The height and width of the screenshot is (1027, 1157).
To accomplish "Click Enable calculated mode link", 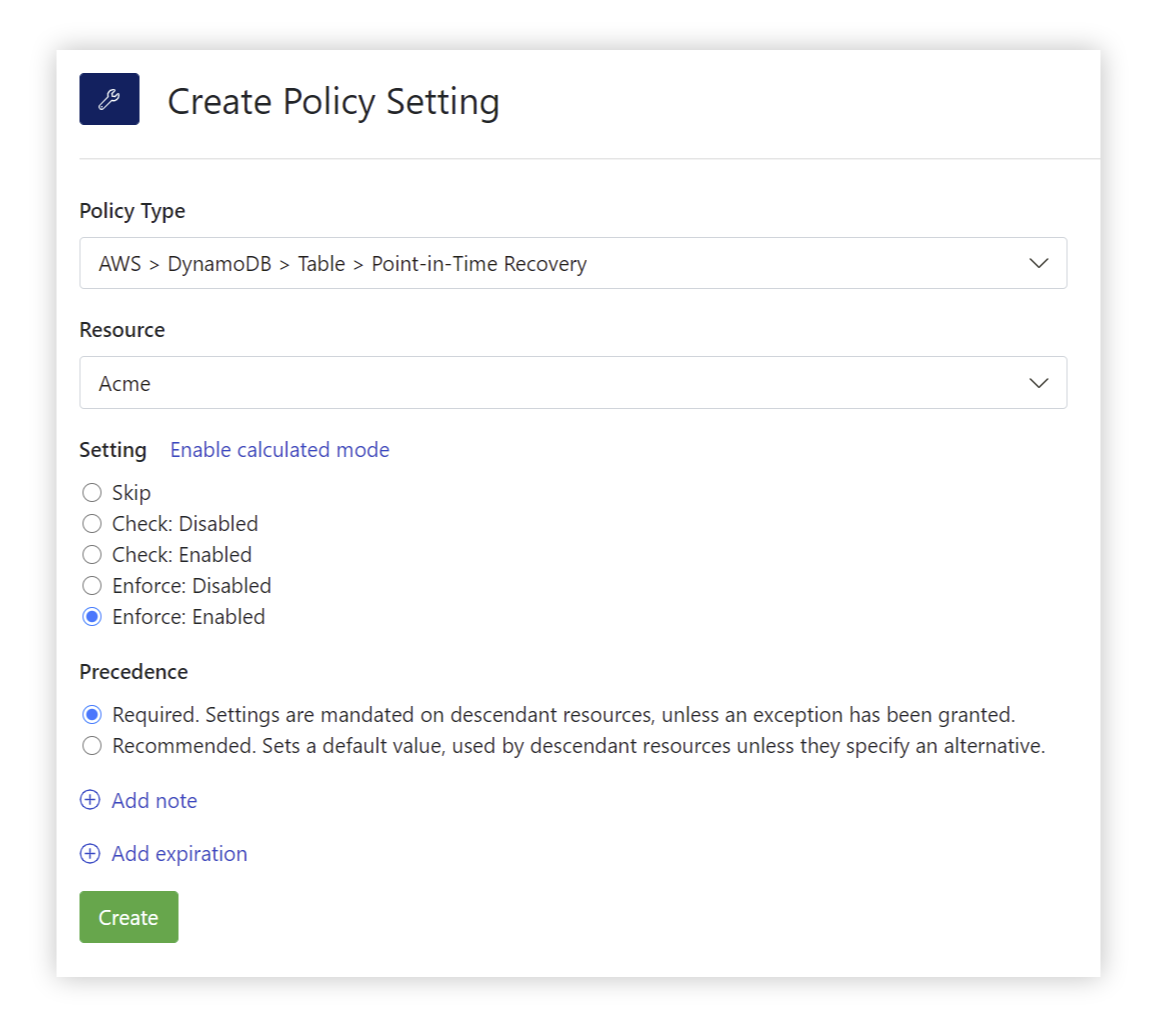I will tap(279, 449).
